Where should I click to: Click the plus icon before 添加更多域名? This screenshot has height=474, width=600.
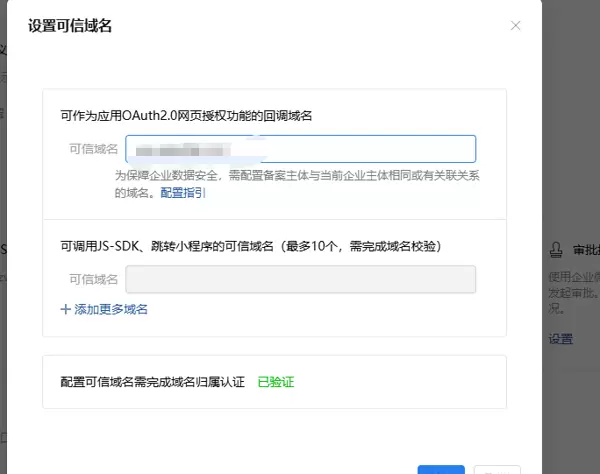[x=66, y=310]
